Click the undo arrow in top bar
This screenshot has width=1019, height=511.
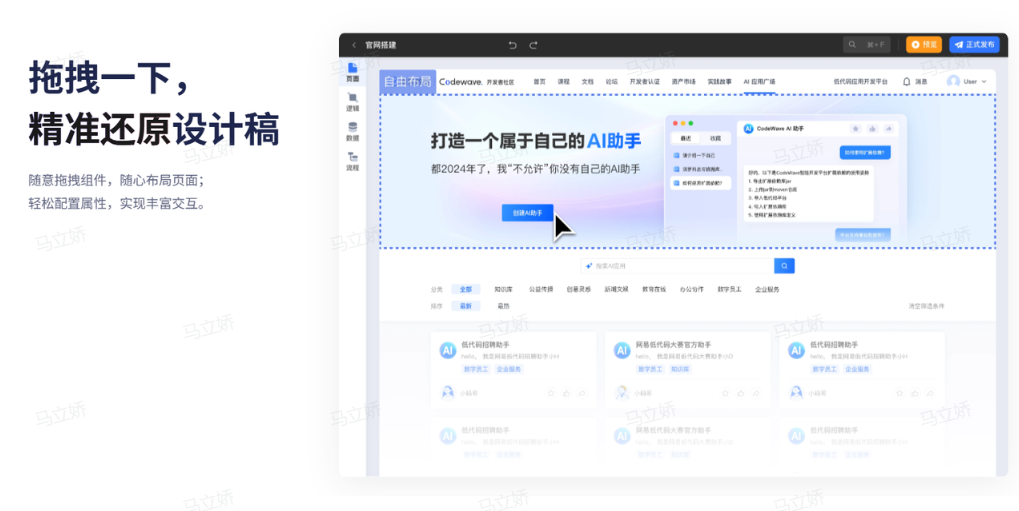tap(513, 45)
